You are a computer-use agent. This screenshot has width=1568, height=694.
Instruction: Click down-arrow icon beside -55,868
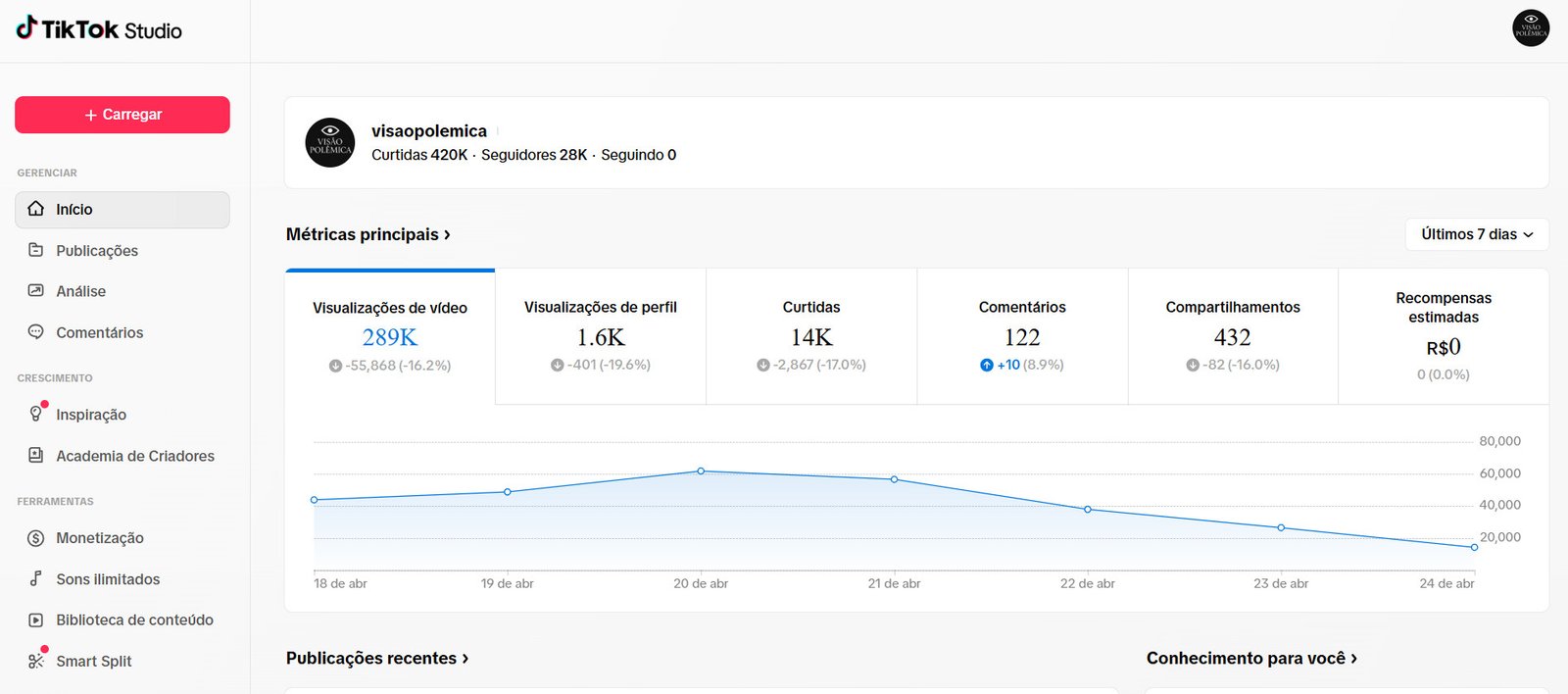tap(335, 366)
